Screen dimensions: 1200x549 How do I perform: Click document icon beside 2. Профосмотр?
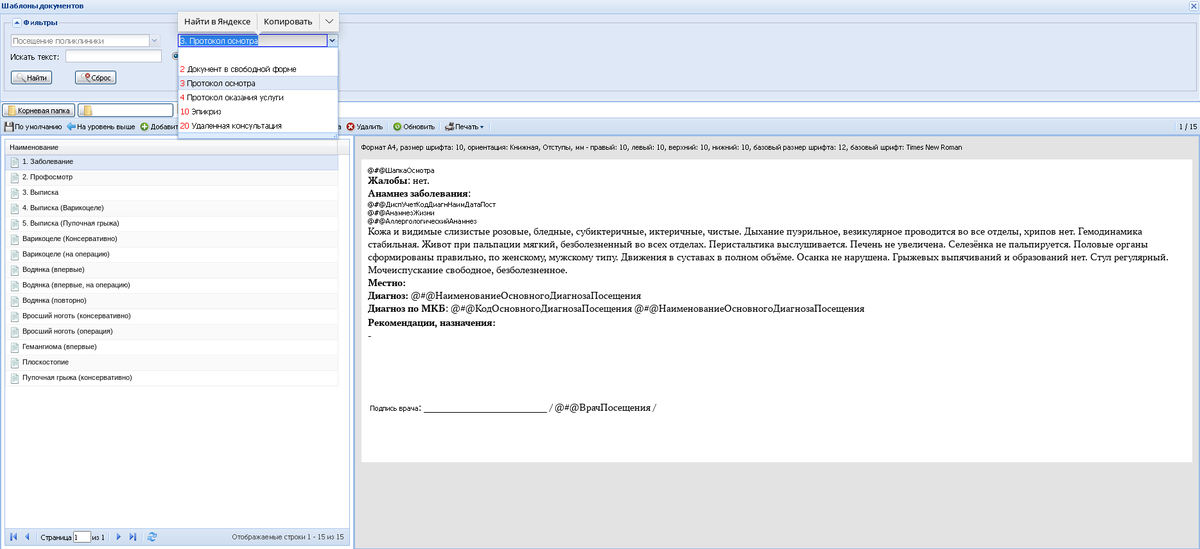point(14,176)
